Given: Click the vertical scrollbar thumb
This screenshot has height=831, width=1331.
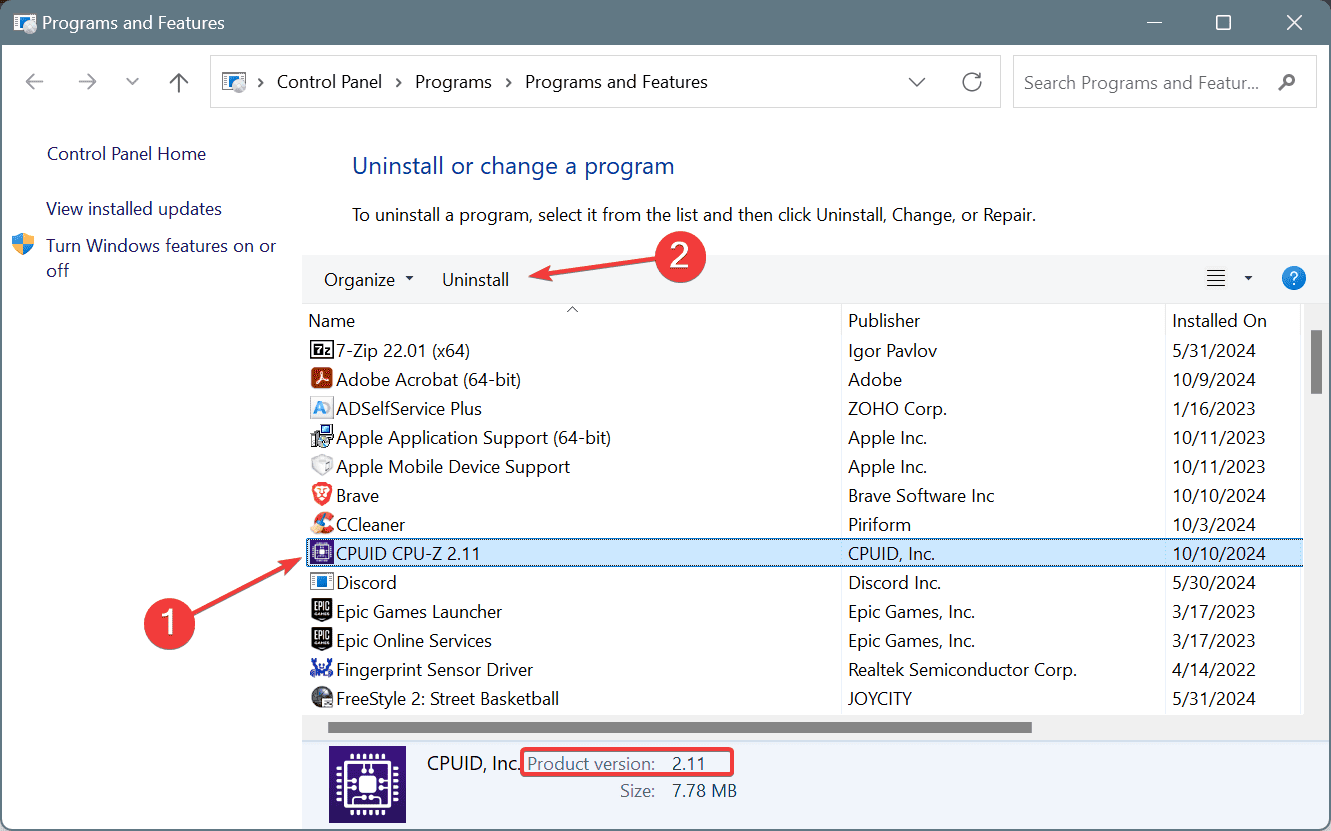Looking at the screenshot, I should click(x=1316, y=363).
